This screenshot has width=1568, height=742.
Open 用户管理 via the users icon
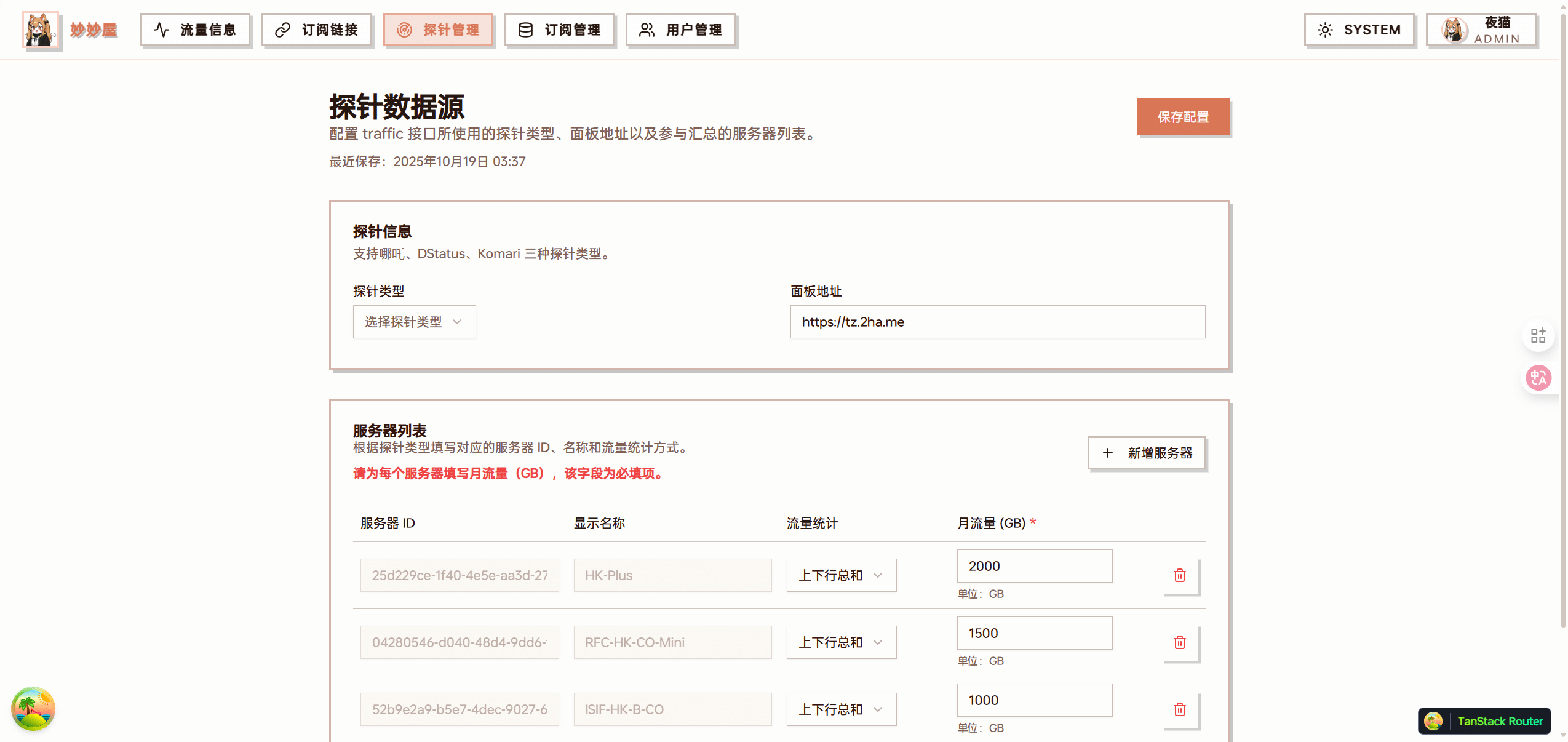646,29
